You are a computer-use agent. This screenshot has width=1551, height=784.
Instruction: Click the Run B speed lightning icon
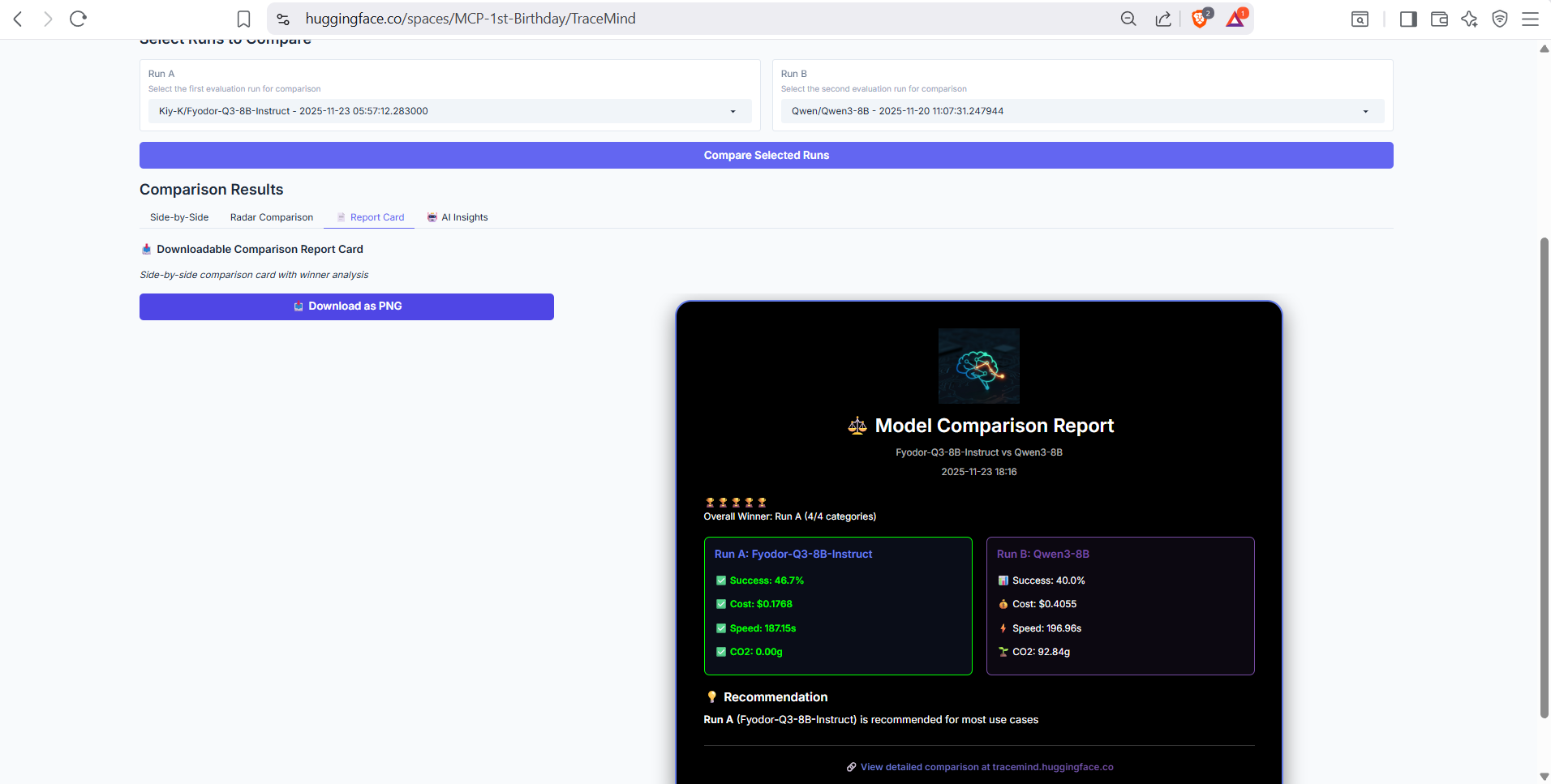coord(1003,628)
